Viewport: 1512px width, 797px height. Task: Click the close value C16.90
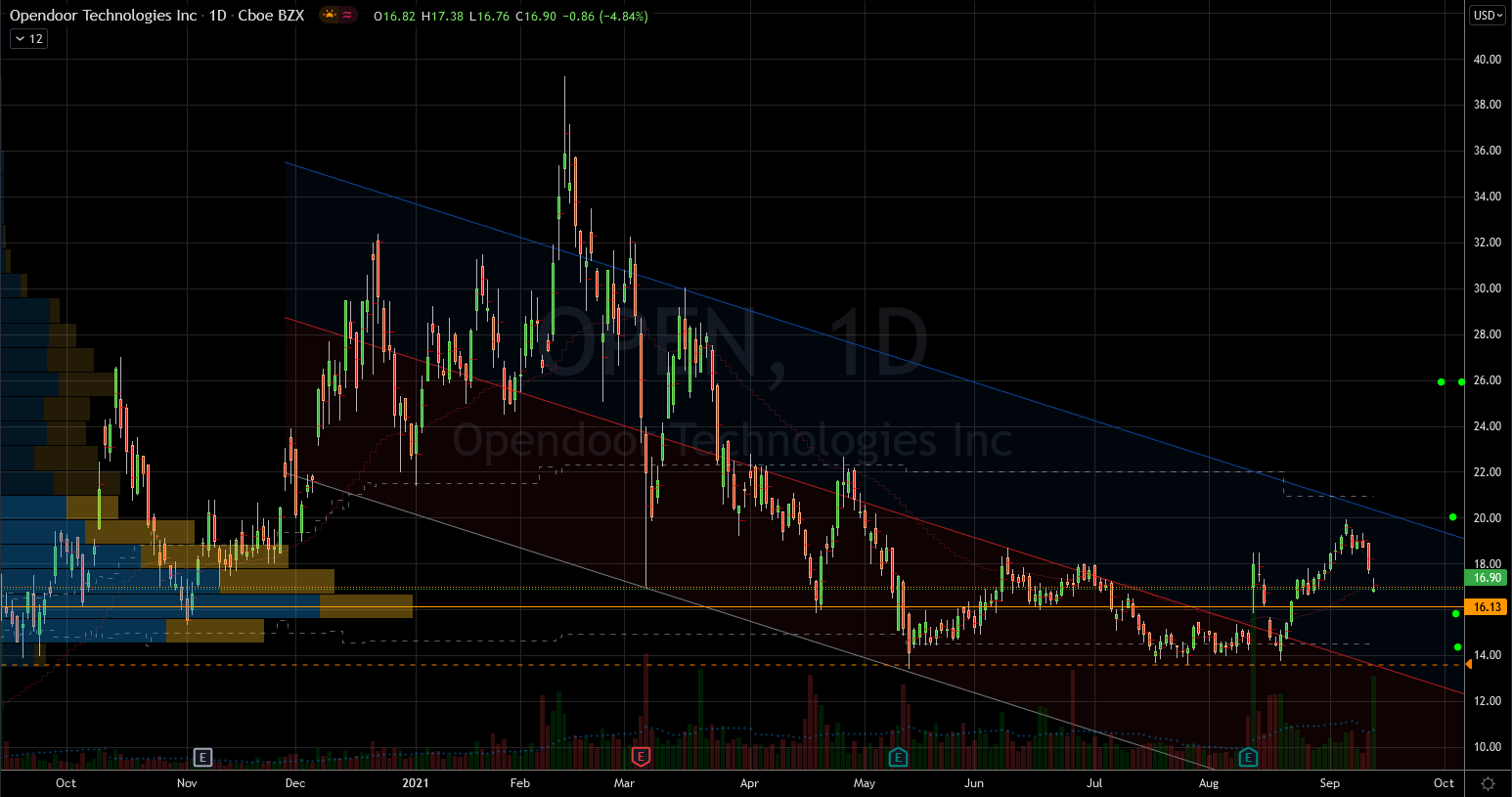pos(536,17)
